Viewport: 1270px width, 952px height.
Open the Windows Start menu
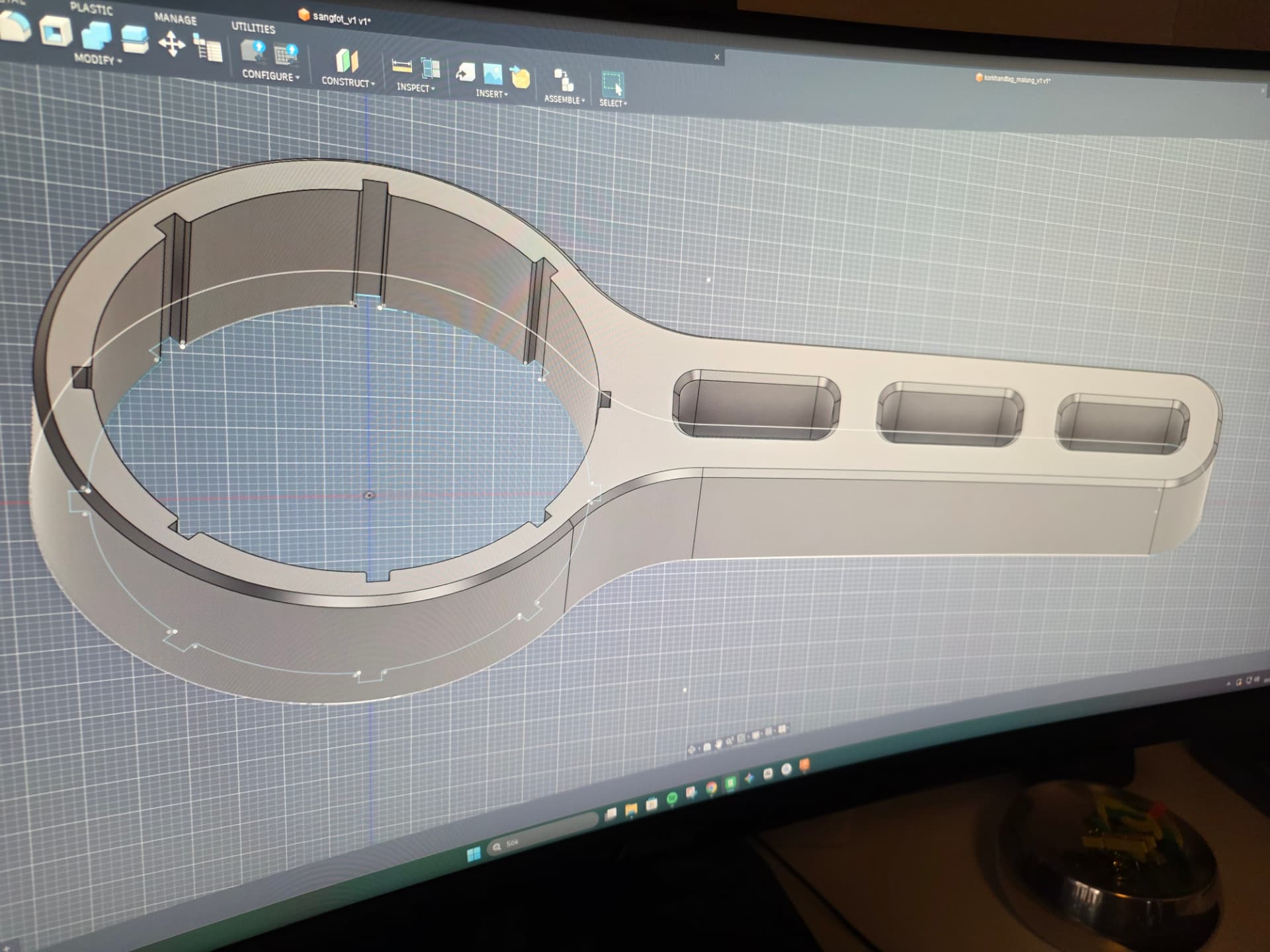click(x=474, y=853)
